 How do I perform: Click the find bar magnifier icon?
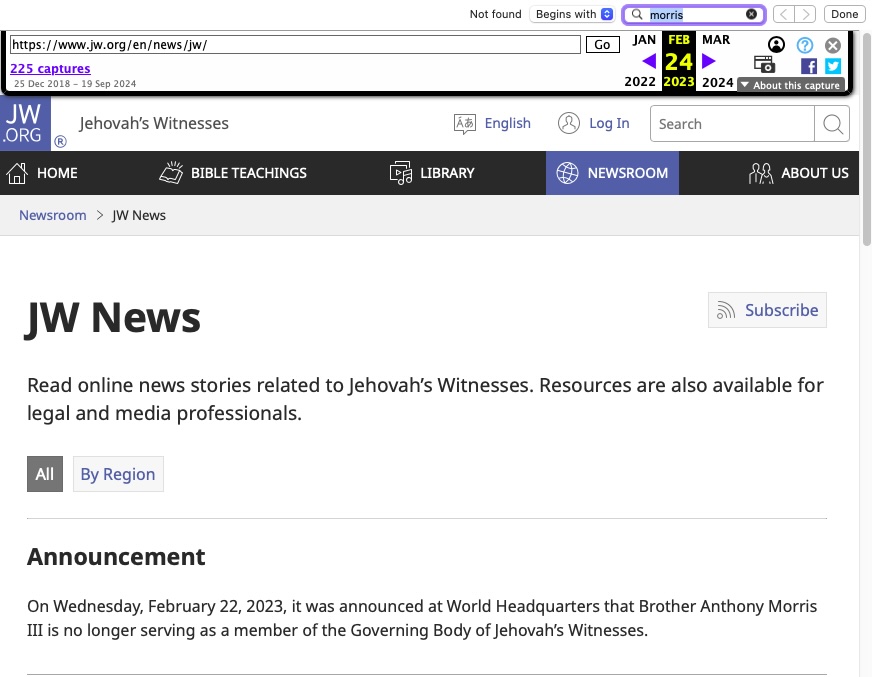(637, 14)
